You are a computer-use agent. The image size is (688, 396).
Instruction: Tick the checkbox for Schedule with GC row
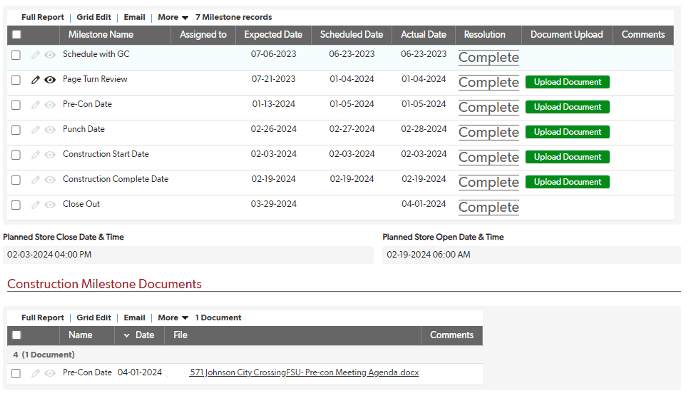[16, 55]
